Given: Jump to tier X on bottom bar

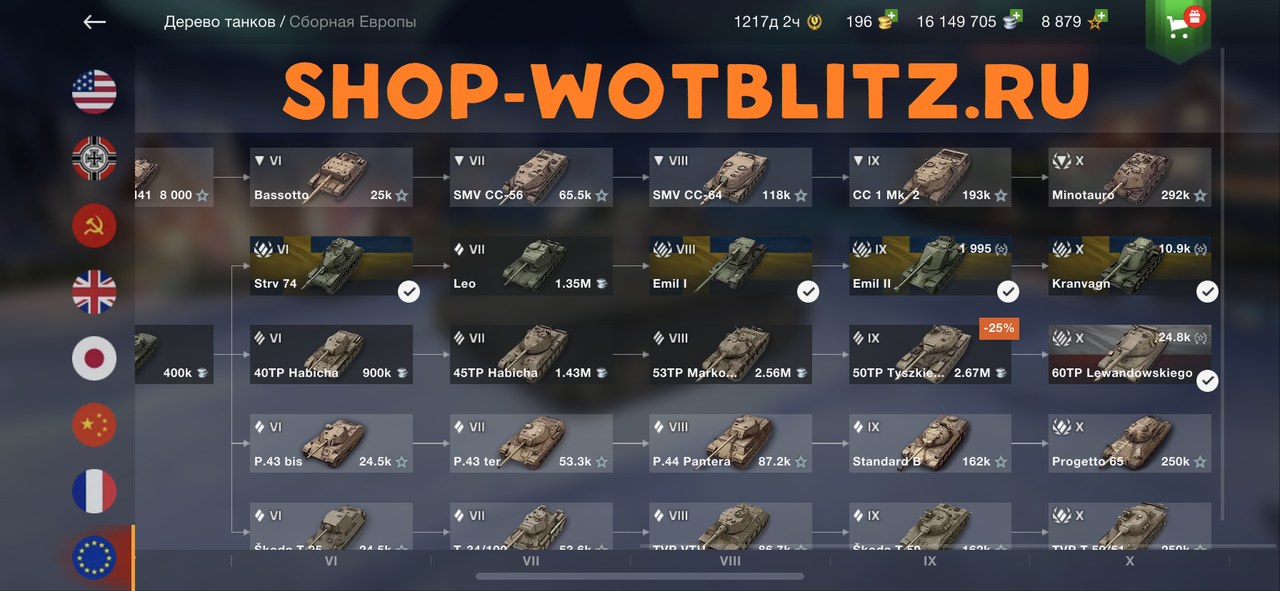Looking at the screenshot, I should (x=1130, y=562).
